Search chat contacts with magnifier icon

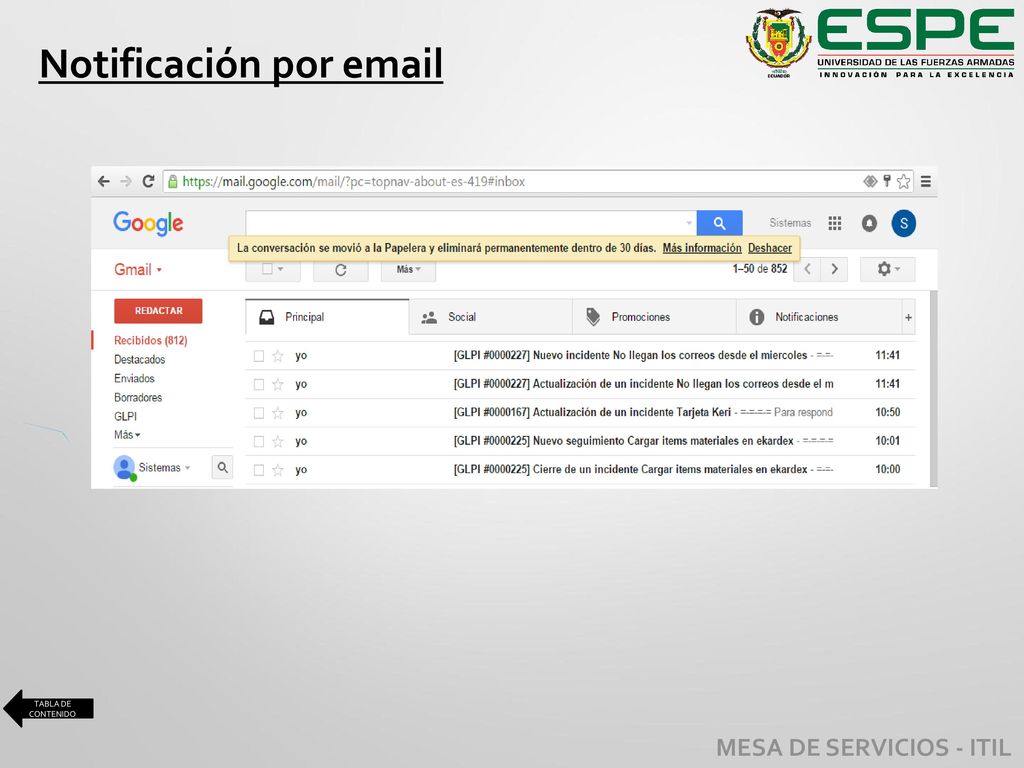coord(222,468)
